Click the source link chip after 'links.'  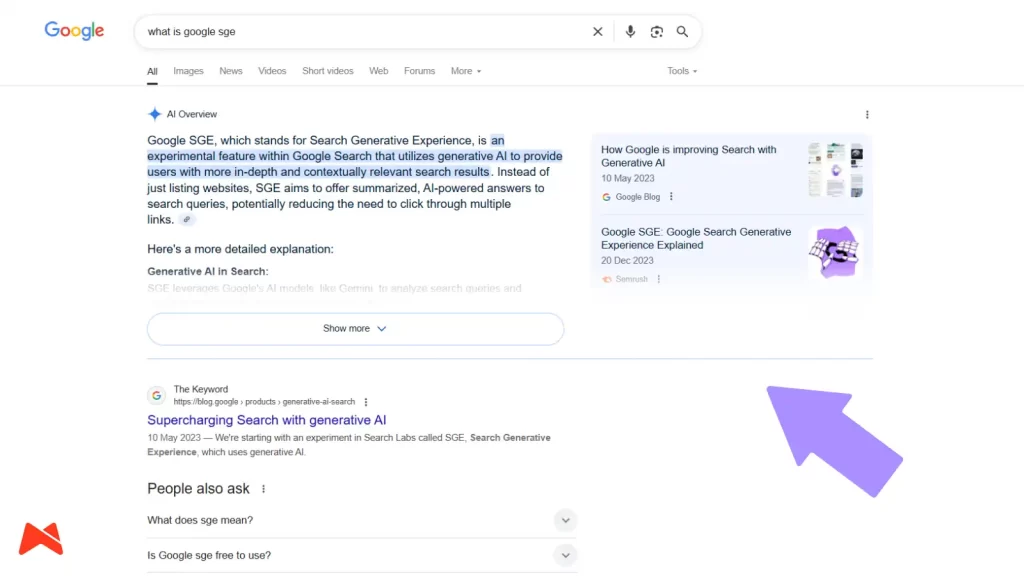click(187, 219)
